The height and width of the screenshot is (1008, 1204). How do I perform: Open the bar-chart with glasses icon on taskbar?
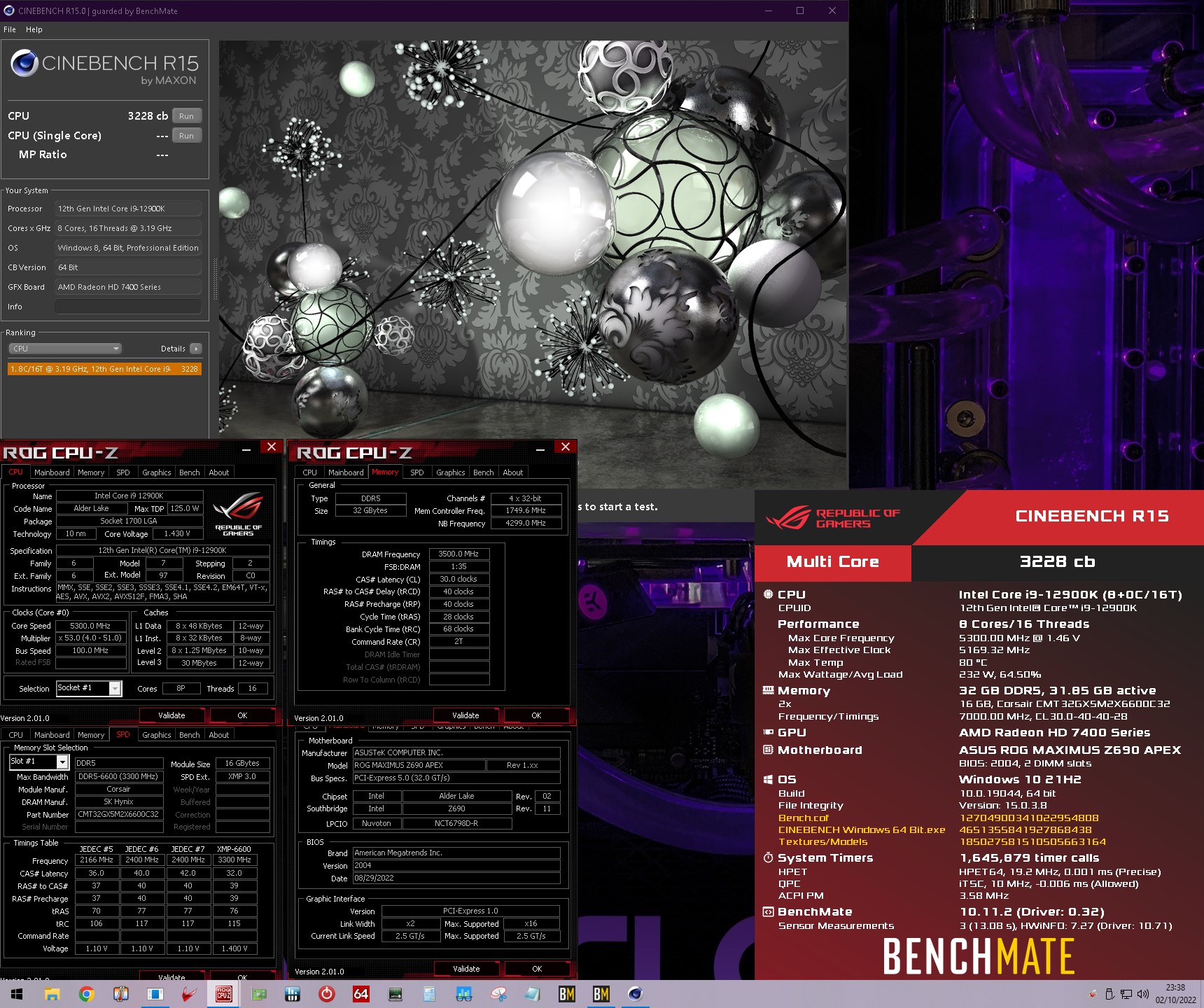pos(463,994)
